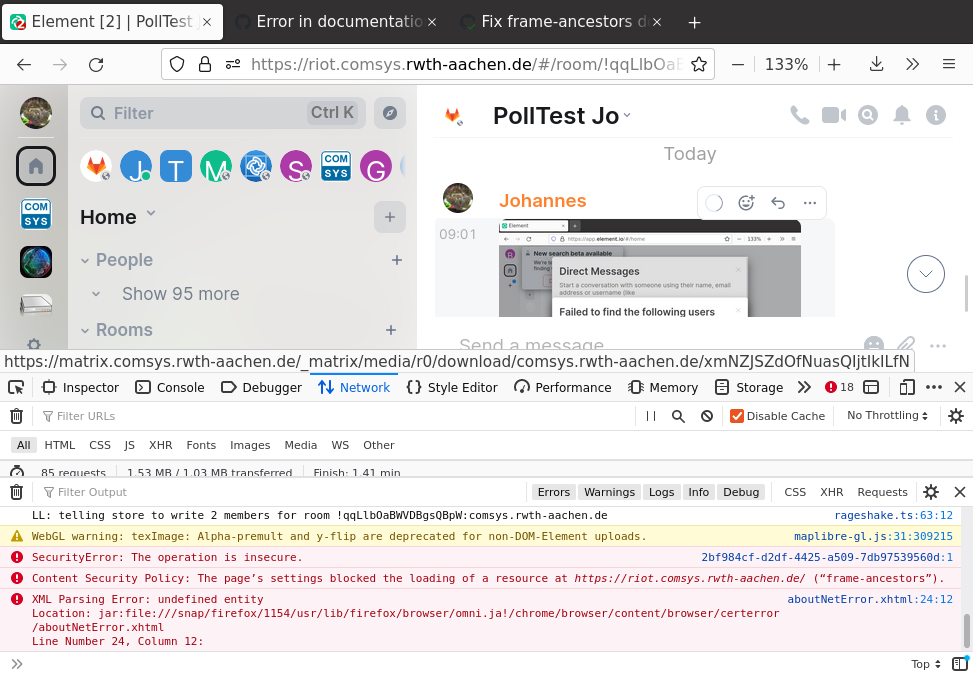Viewport: 973px width, 696px height.
Task: Open Top context selector in console
Action: point(926,664)
